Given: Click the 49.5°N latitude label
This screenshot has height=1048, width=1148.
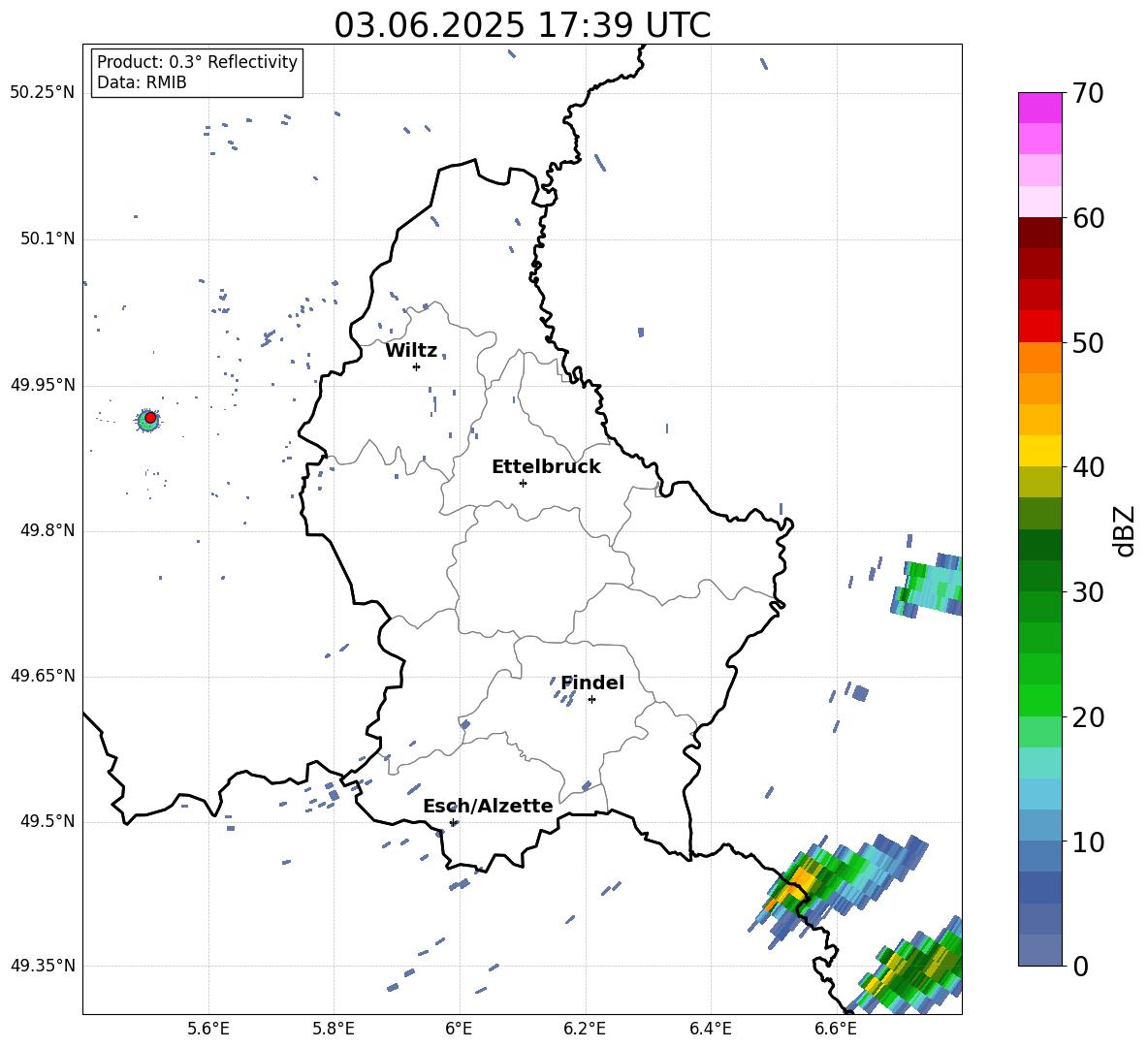Looking at the screenshot, I should point(47,821).
